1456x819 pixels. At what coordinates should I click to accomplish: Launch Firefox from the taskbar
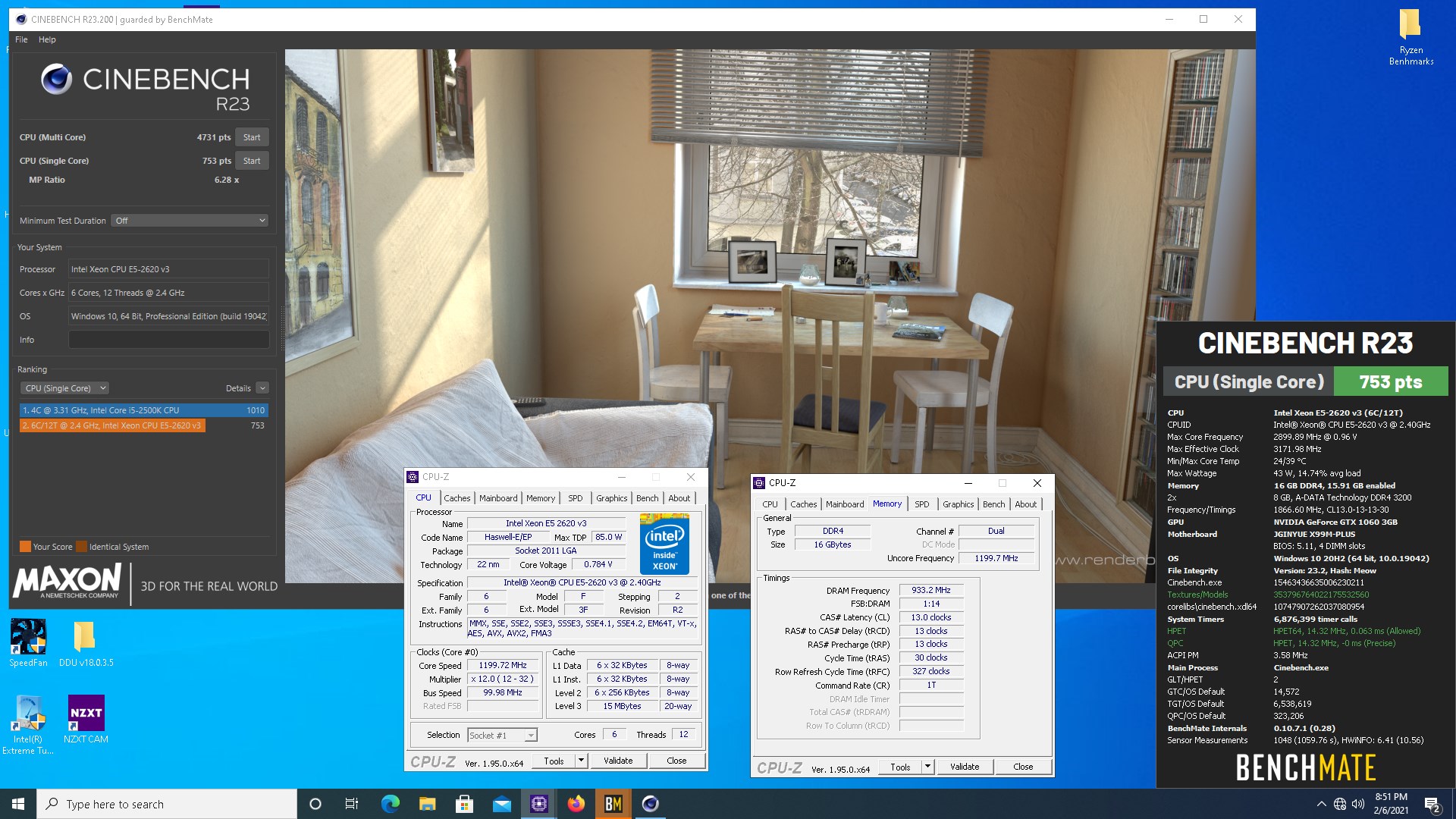(576, 804)
